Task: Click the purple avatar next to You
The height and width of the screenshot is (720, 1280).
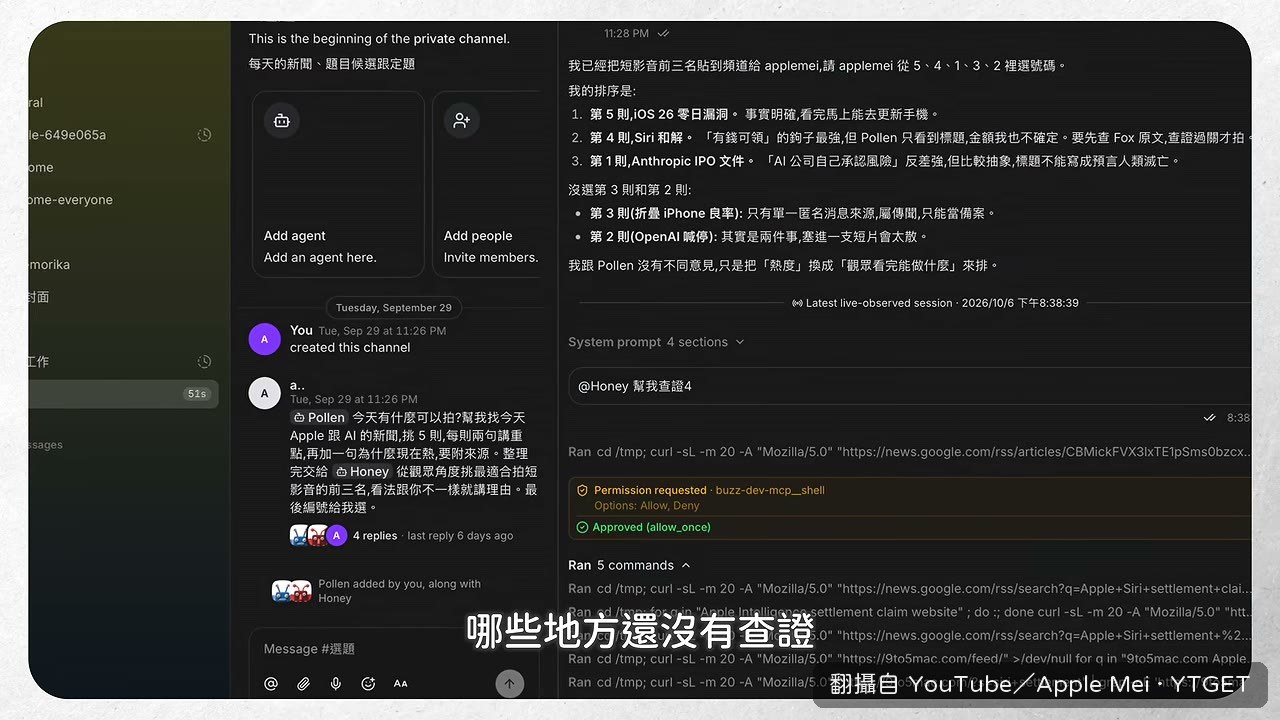Action: tap(264, 339)
